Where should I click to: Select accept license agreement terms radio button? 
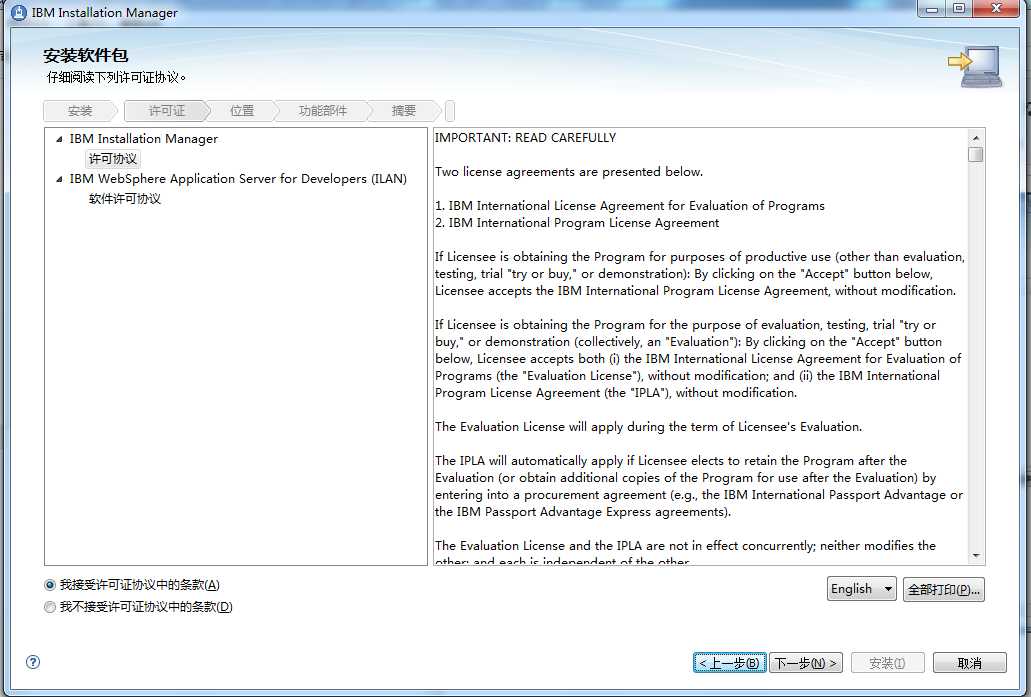coord(49,585)
